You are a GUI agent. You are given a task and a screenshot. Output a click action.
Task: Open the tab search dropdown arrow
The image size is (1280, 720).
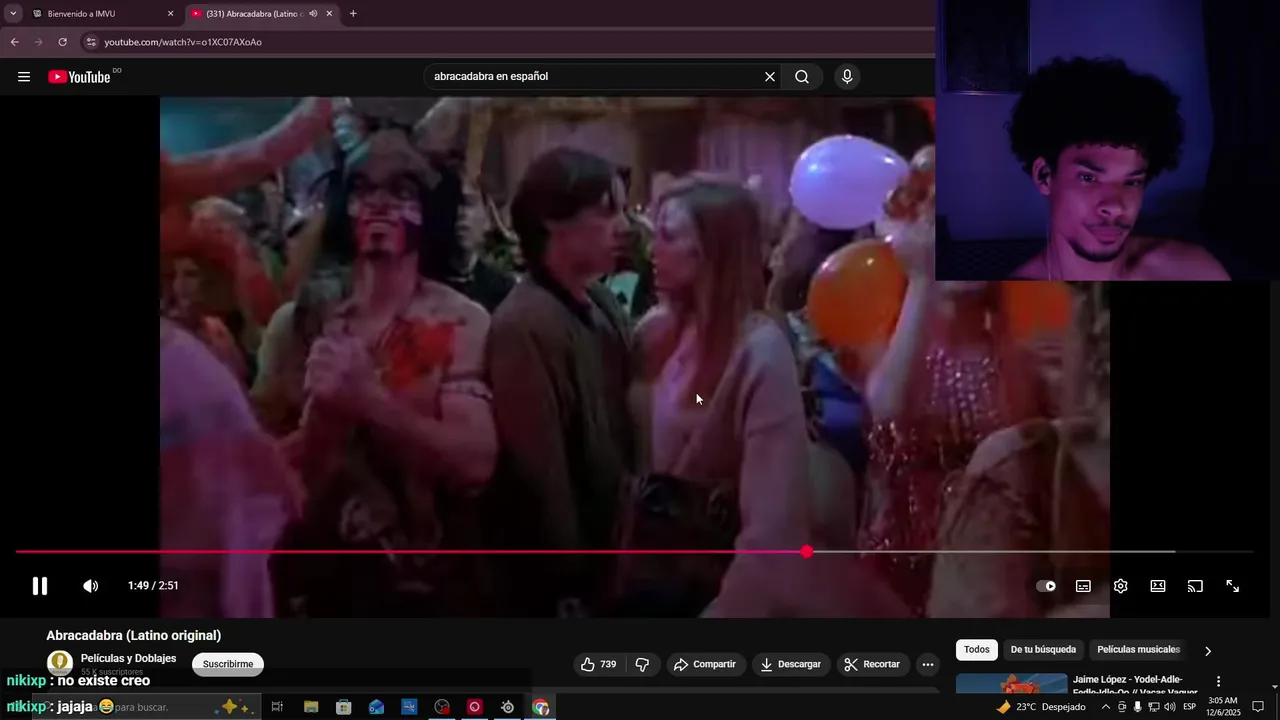pos(12,14)
